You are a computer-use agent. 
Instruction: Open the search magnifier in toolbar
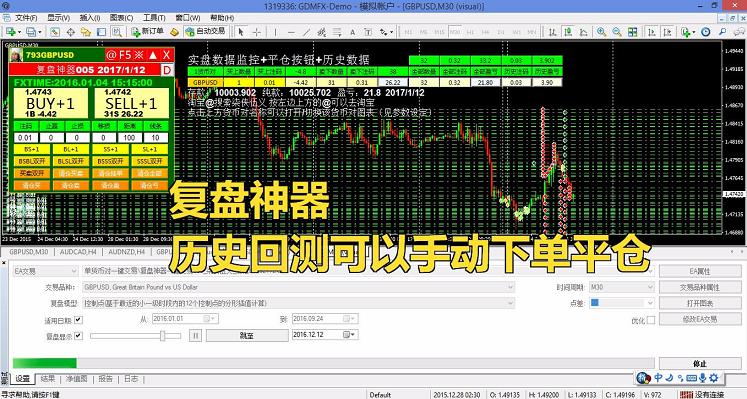click(722, 32)
